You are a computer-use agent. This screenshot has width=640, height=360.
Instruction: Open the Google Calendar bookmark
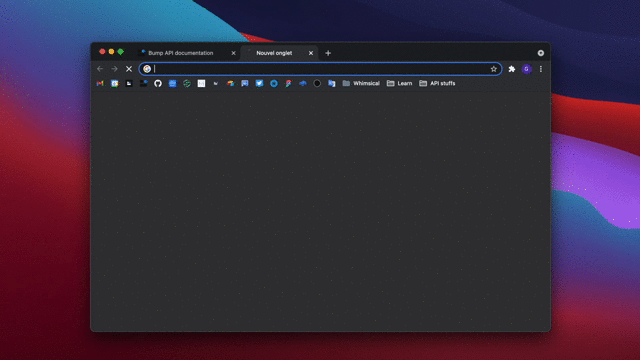coord(115,83)
